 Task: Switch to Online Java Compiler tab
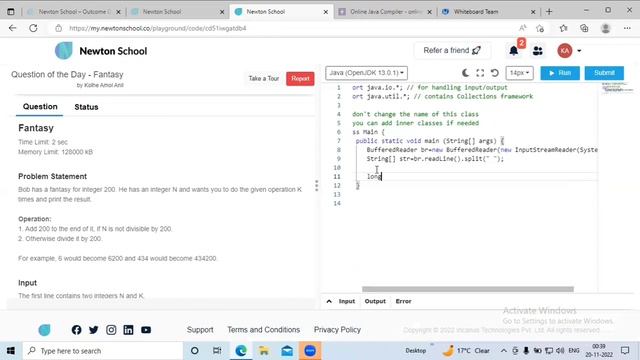[x=385, y=12]
